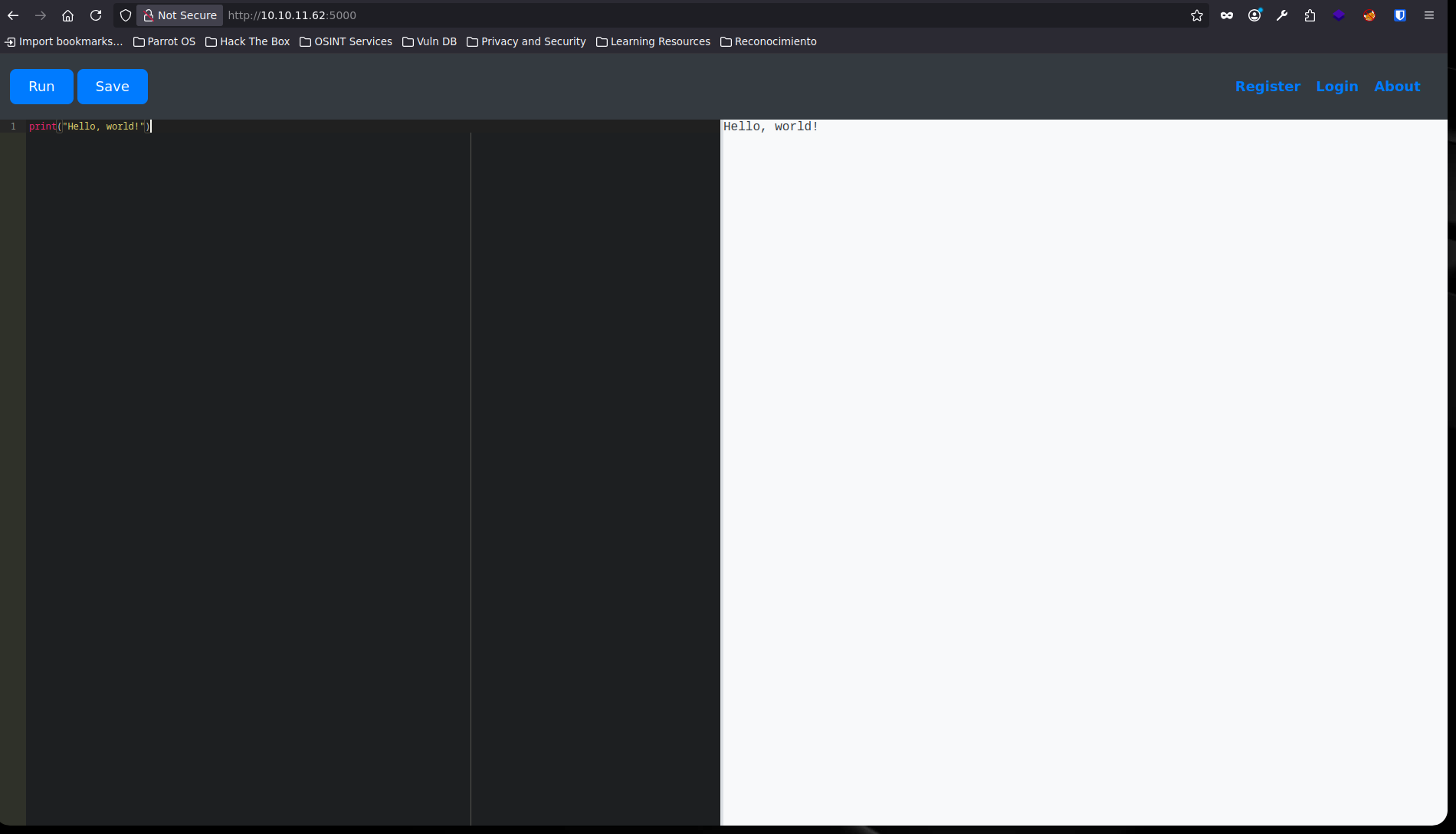Open the Vuln DB bookmarks folder

coord(429,41)
